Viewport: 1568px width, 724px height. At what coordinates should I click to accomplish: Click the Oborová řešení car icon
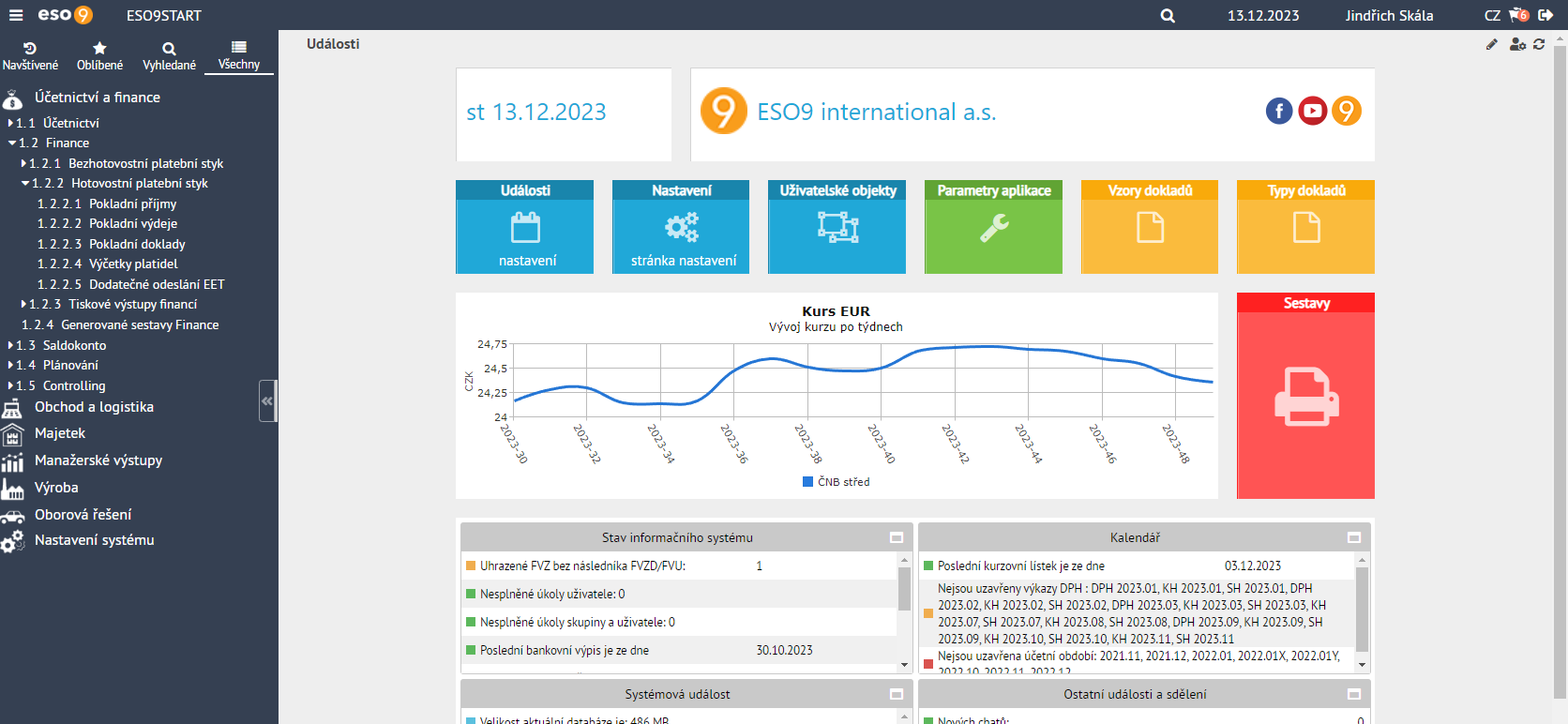coord(12,516)
